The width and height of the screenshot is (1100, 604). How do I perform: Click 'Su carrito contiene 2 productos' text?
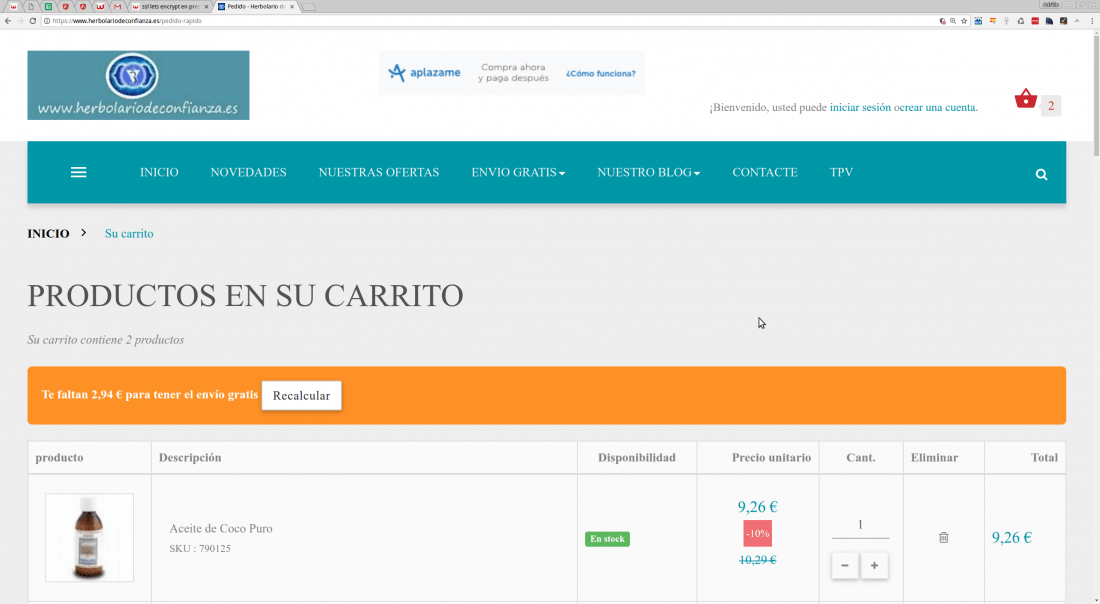tap(106, 340)
